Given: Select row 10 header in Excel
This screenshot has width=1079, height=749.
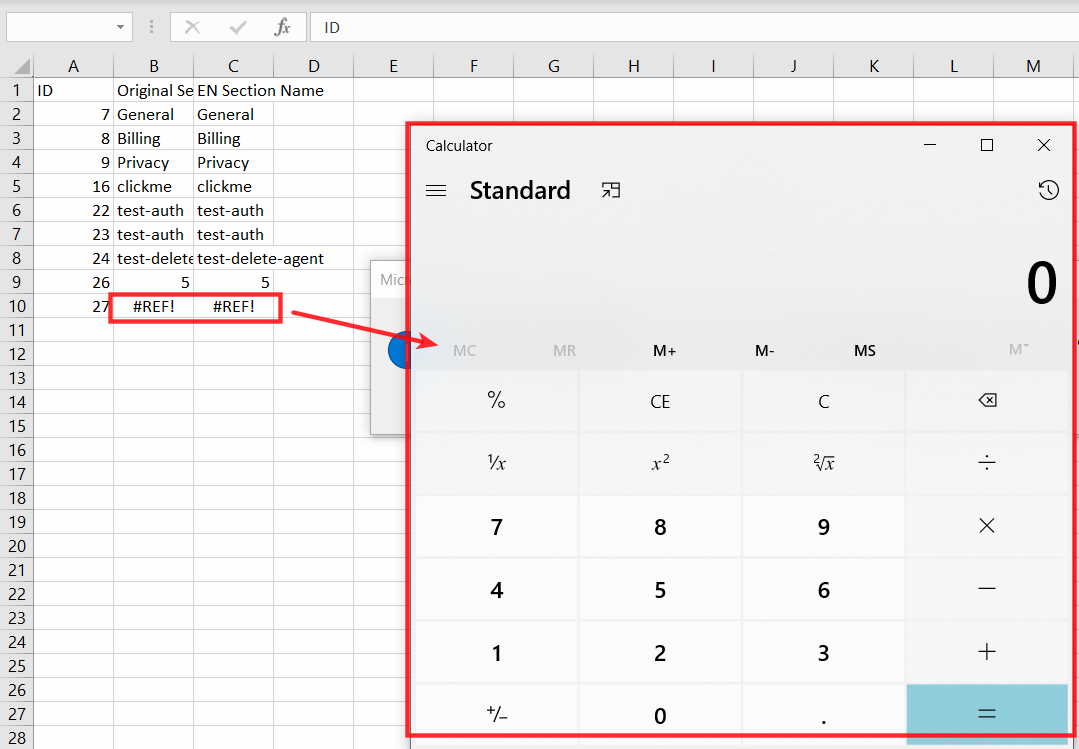Looking at the screenshot, I should [x=17, y=306].
